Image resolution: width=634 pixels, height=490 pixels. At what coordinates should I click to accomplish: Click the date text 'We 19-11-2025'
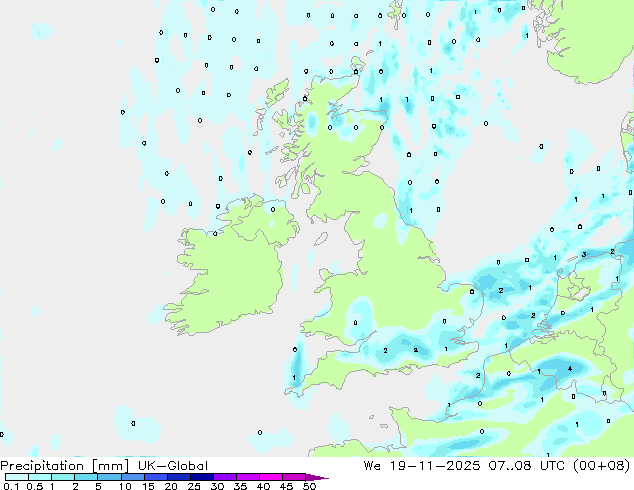422,466
